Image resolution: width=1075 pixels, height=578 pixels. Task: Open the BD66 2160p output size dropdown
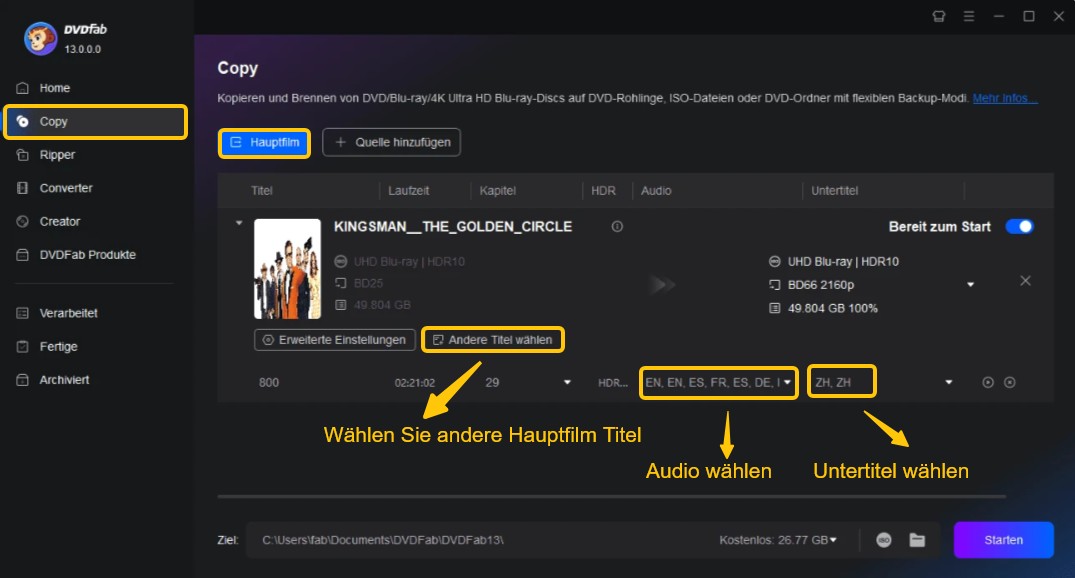click(x=970, y=285)
